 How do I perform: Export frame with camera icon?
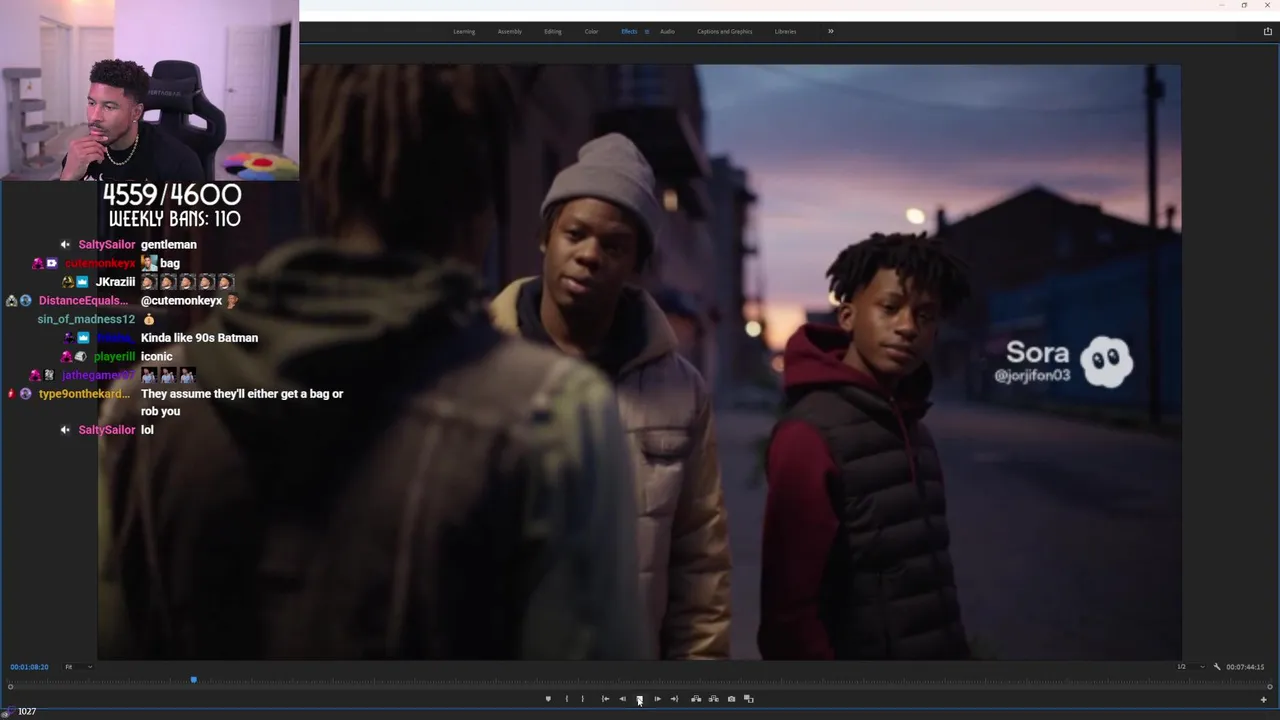[x=731, y=699]
